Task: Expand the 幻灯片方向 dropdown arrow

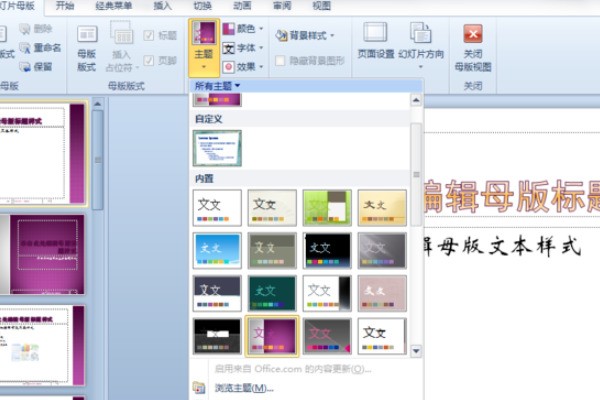Action: [421, 67]
